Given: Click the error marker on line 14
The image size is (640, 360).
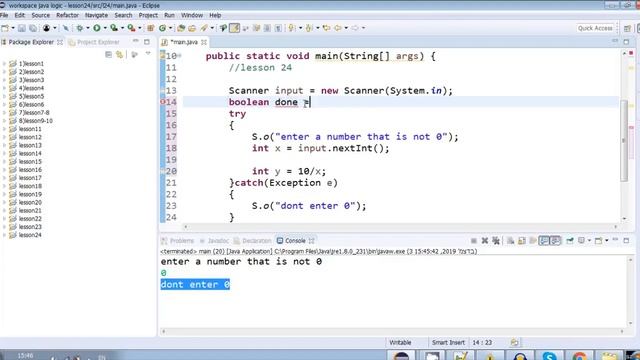Looking at the screenshot, I should pos(162,102).
